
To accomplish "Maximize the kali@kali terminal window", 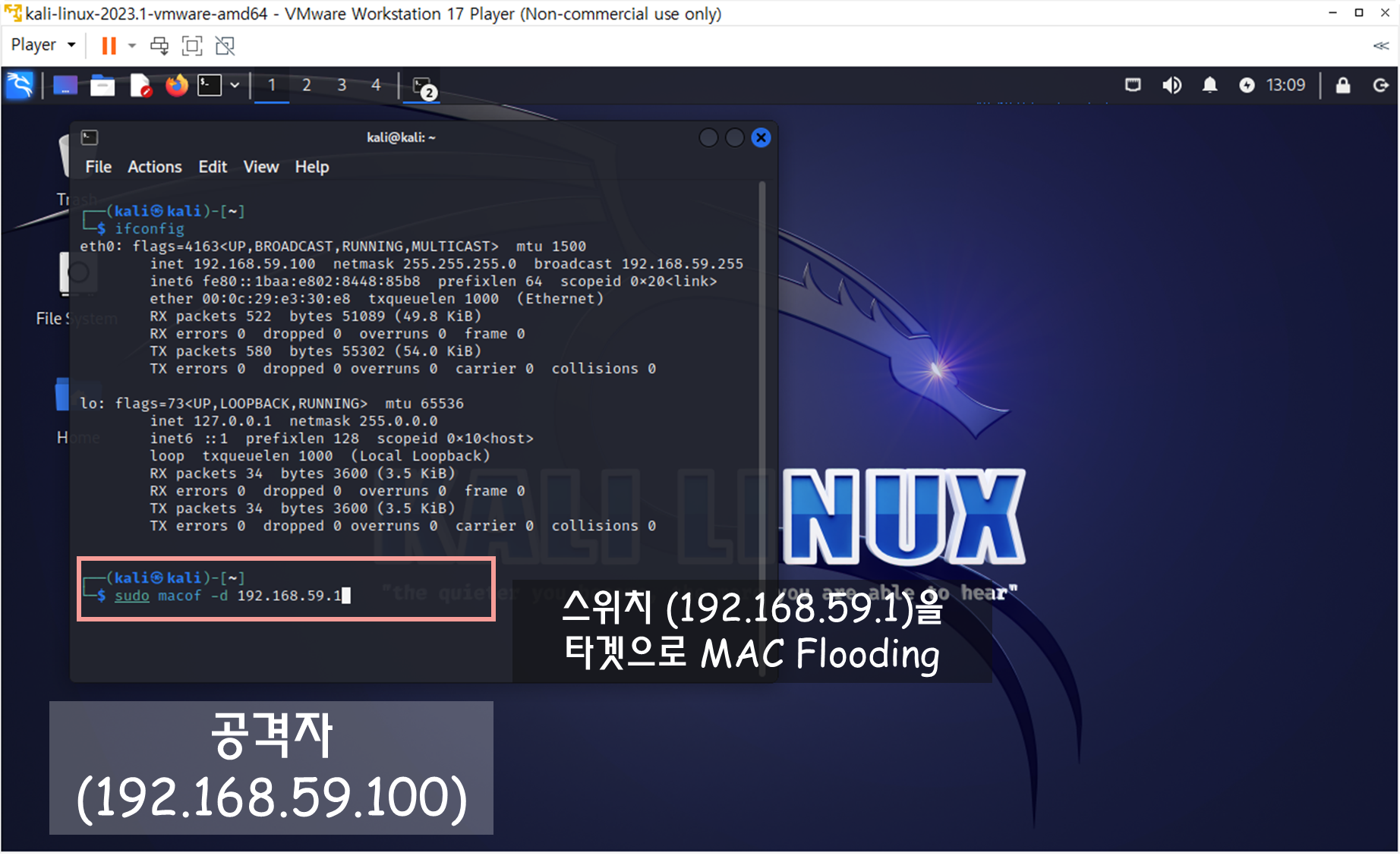I will click(735, 137).
